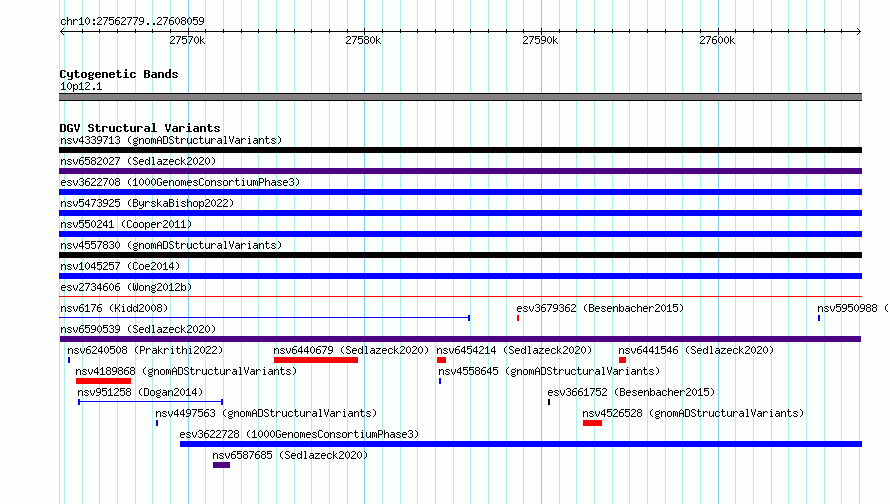Screen dimensions: 890x504
Task: Click the nsv4339713 gnomAD black variant bar
Action: (460, 150)
